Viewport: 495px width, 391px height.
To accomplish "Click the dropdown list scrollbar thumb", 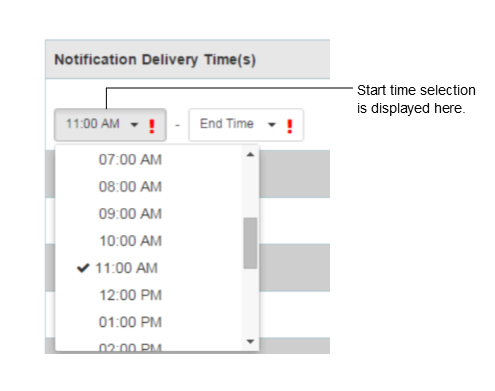I will [x=250, y=243].
